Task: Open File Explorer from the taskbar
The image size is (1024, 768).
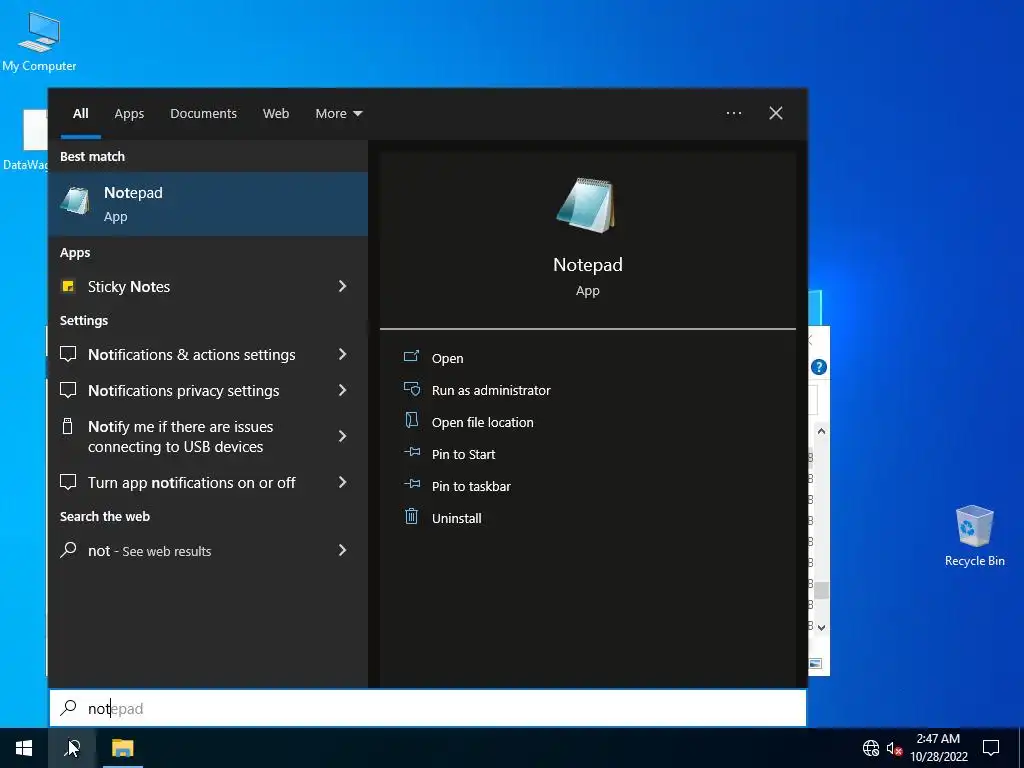Action: click(x=122, y=748)
